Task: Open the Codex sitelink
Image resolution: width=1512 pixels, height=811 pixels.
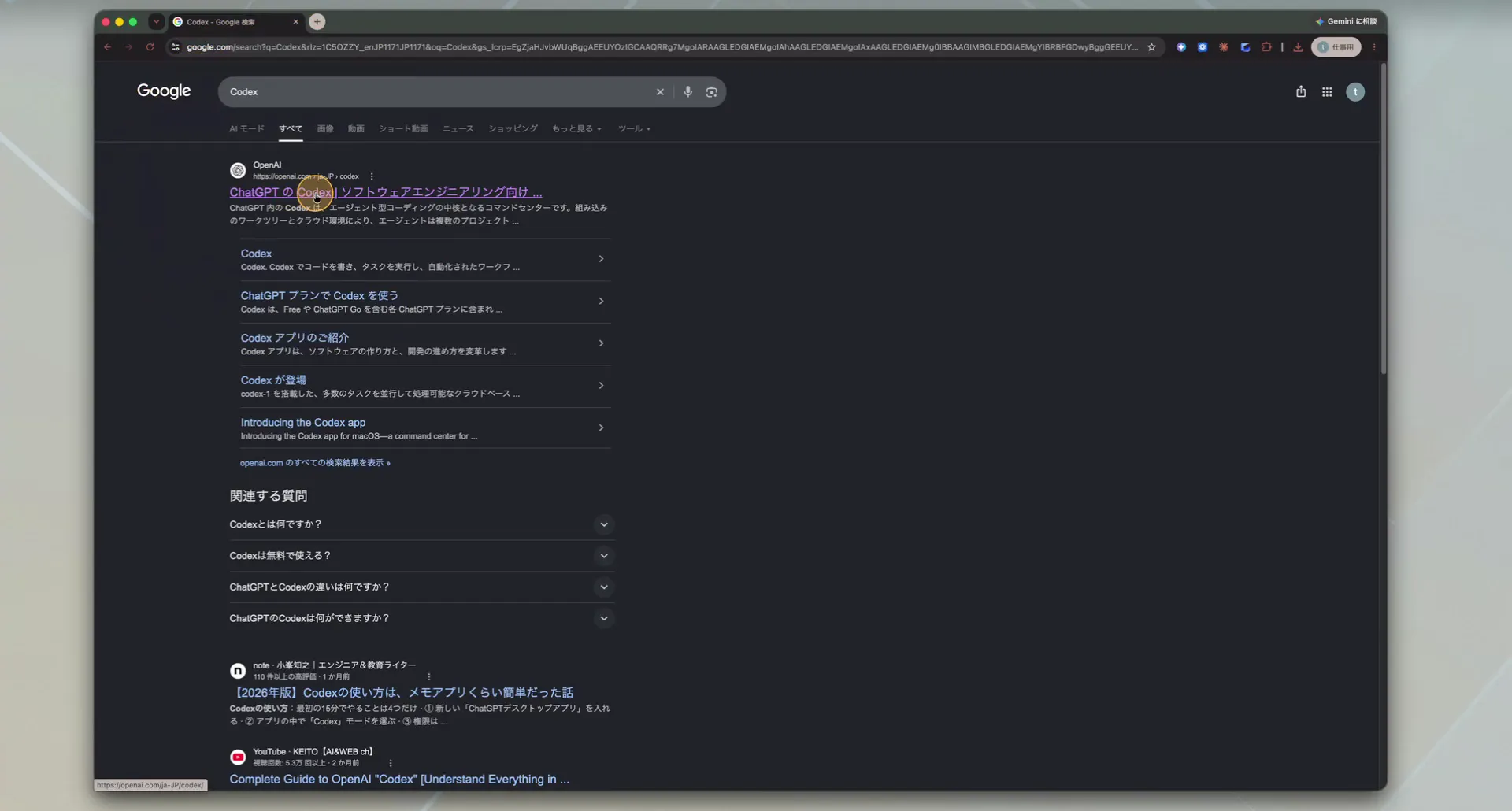Action: tap(256, 254)
